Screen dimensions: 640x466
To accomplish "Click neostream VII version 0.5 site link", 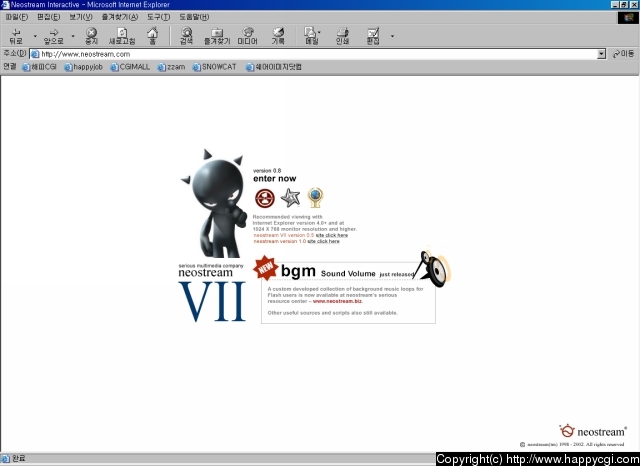I will click(x=331, y=235).
